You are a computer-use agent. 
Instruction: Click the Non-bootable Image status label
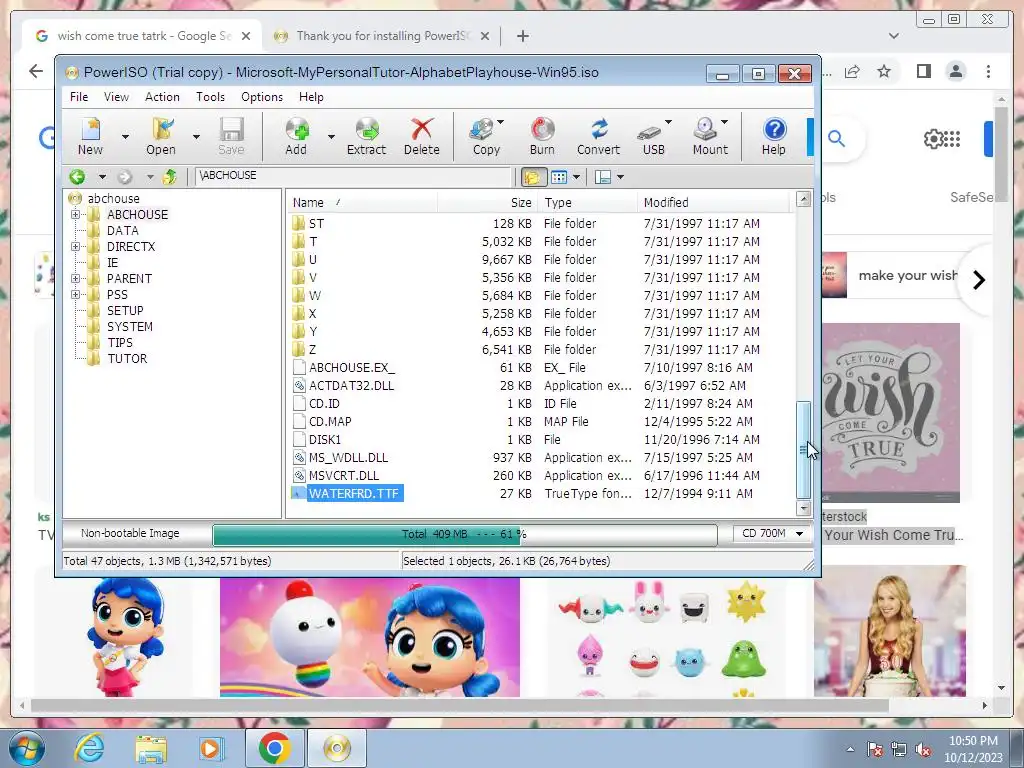(x=130, y=534)
